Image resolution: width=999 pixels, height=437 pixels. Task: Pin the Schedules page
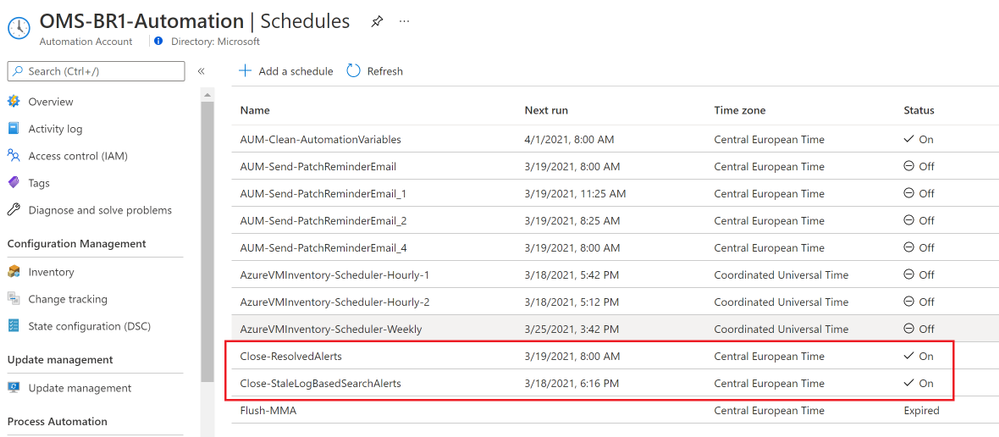point(377,22)
